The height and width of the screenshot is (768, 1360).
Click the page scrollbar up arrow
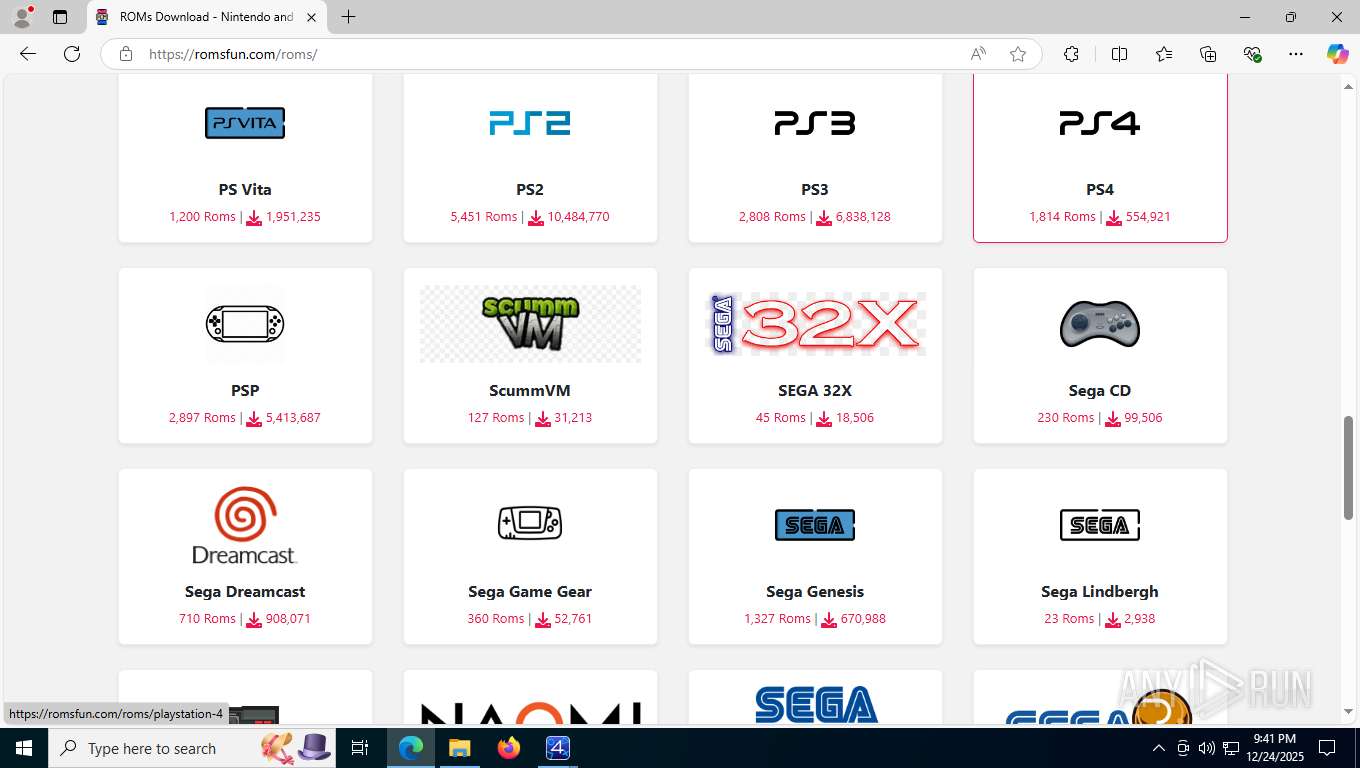(1348, 87)
